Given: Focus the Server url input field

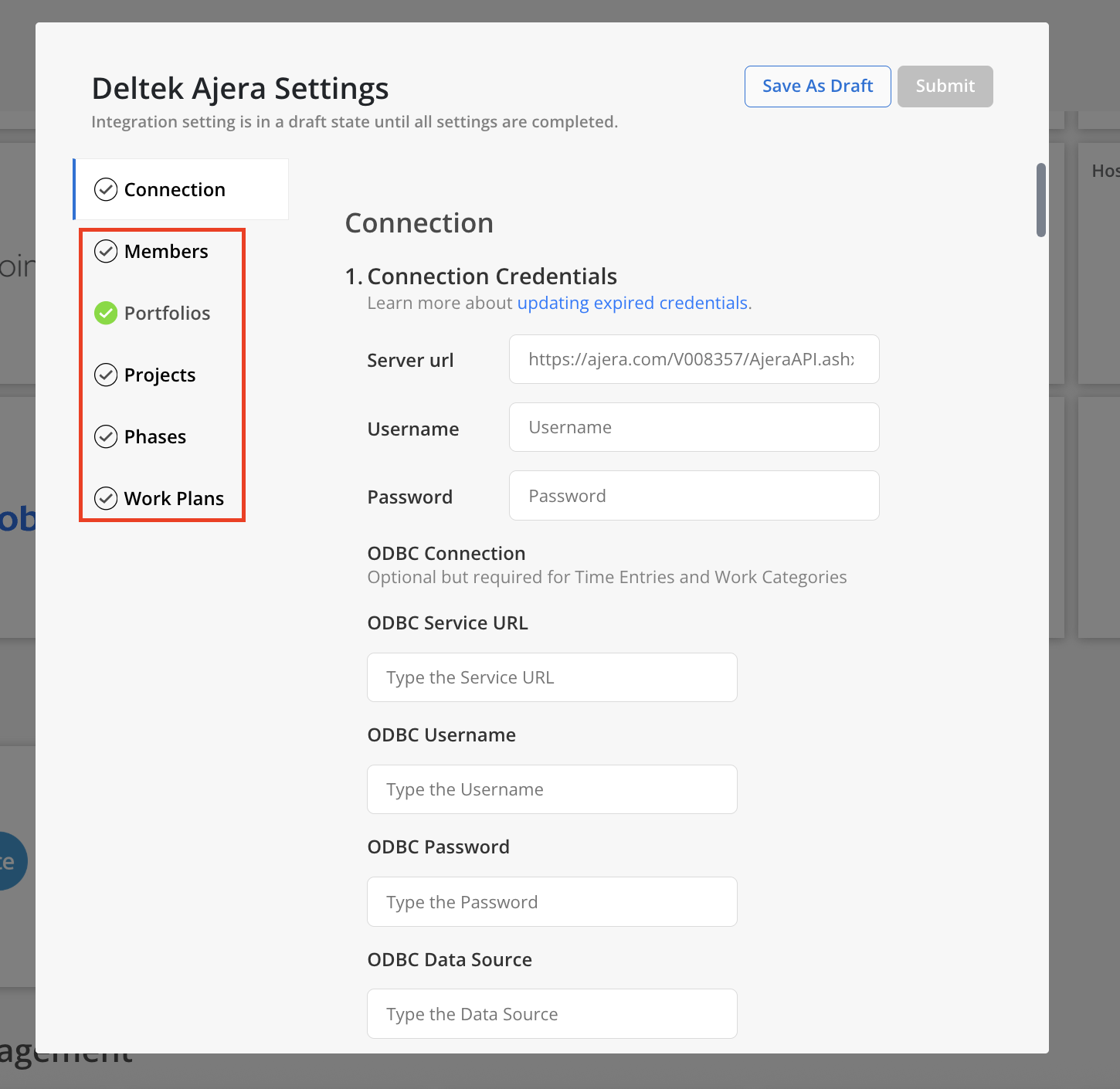Looking at the screenshot, I should pos(694,359).
